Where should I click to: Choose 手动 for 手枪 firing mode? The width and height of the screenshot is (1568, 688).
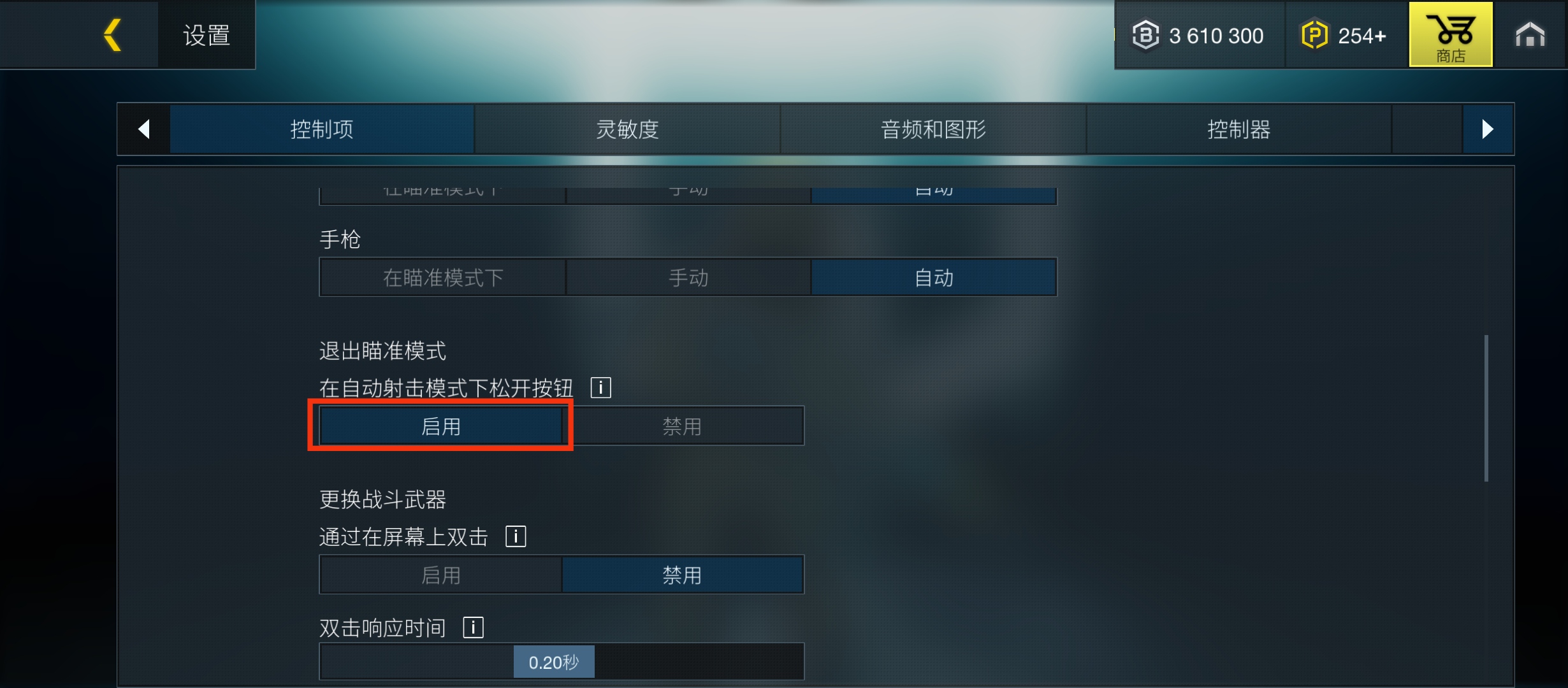tap(688, 277)
